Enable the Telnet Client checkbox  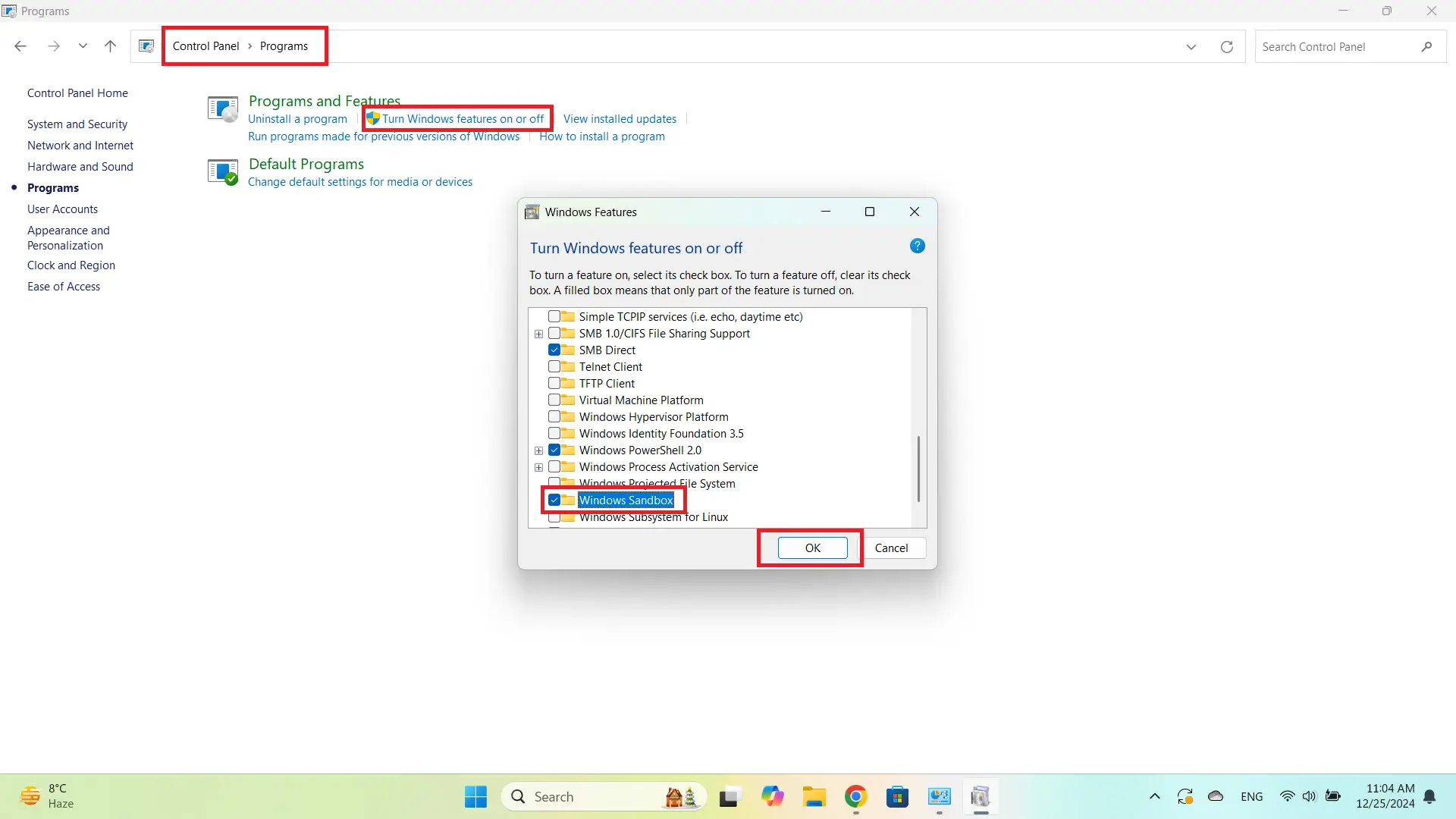point(554,367)
